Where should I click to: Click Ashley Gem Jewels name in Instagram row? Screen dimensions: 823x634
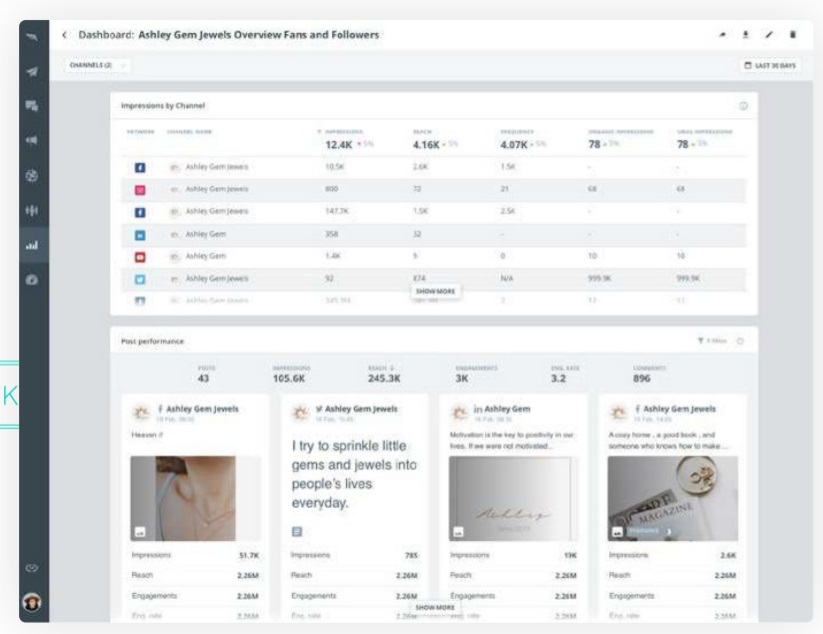(217, 189)
